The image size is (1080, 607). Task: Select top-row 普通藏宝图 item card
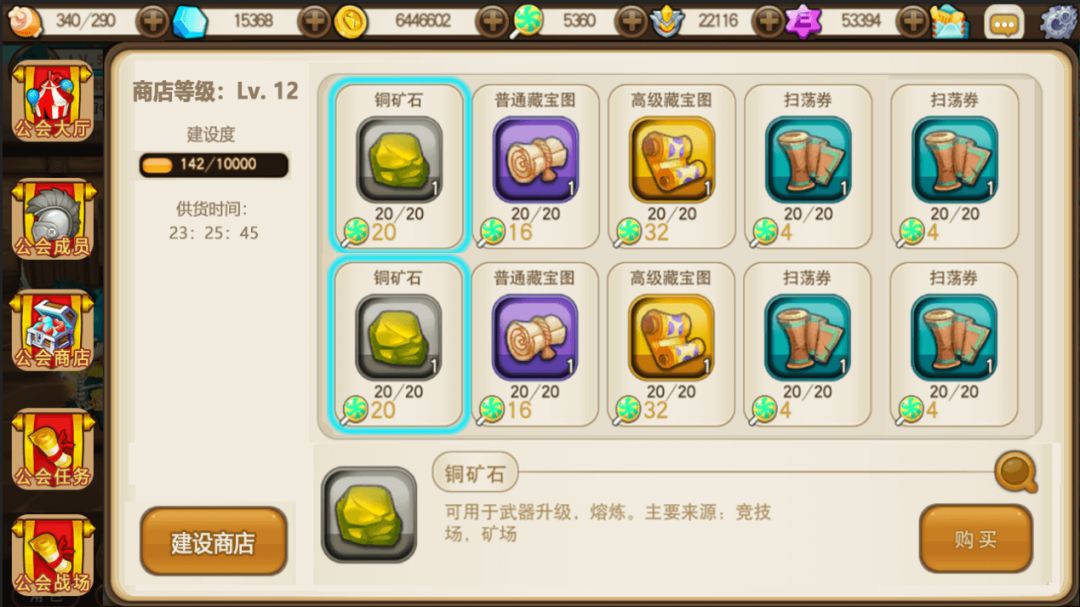pyautogui.click(x=535, y=166)
